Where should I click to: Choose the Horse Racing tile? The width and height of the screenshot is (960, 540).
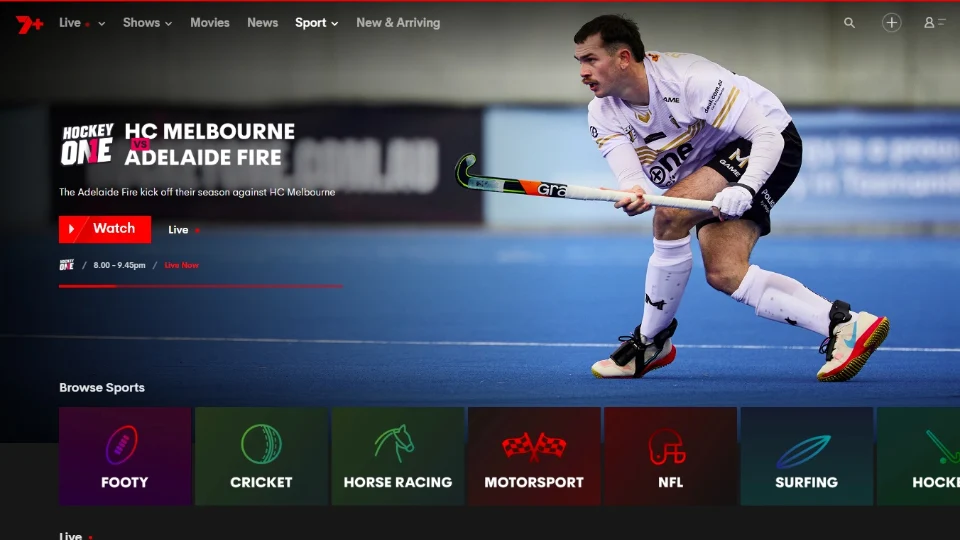pyautogui.click(x=397, y=456)
